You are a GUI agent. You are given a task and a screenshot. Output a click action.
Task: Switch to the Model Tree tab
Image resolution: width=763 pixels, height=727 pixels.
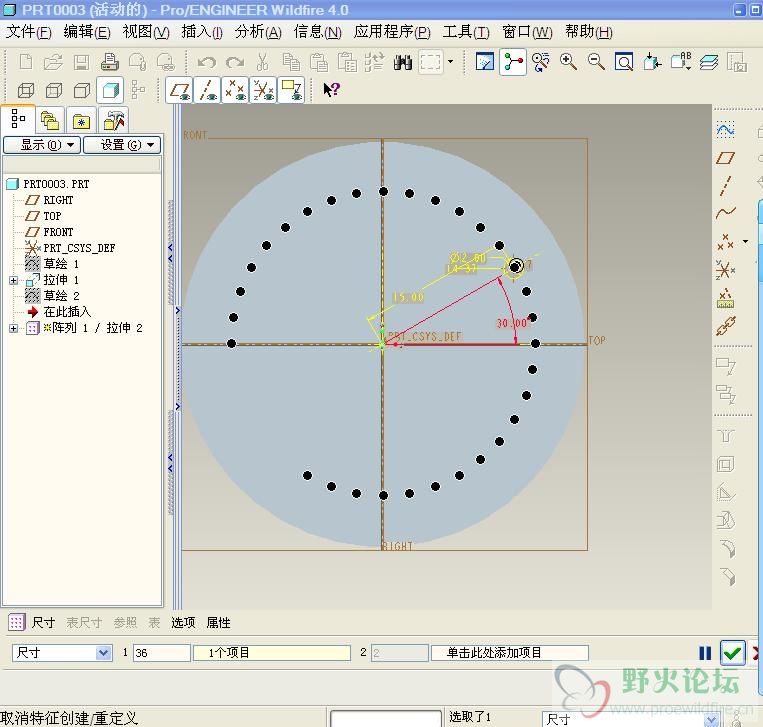pyautogui.click(x=18, y=119)
